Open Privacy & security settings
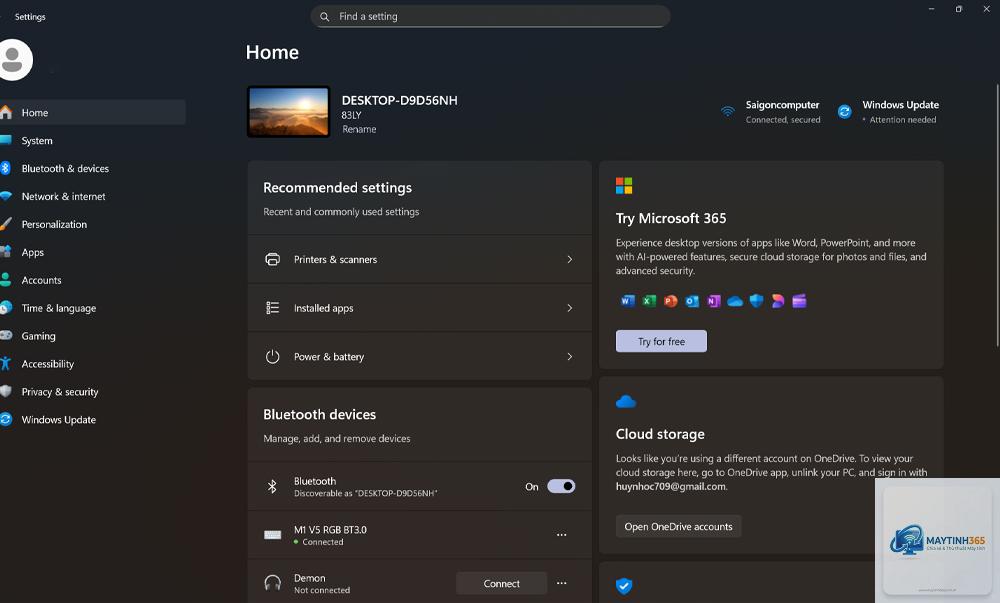This screenshot has width=1000, height=603. [92, 392]
